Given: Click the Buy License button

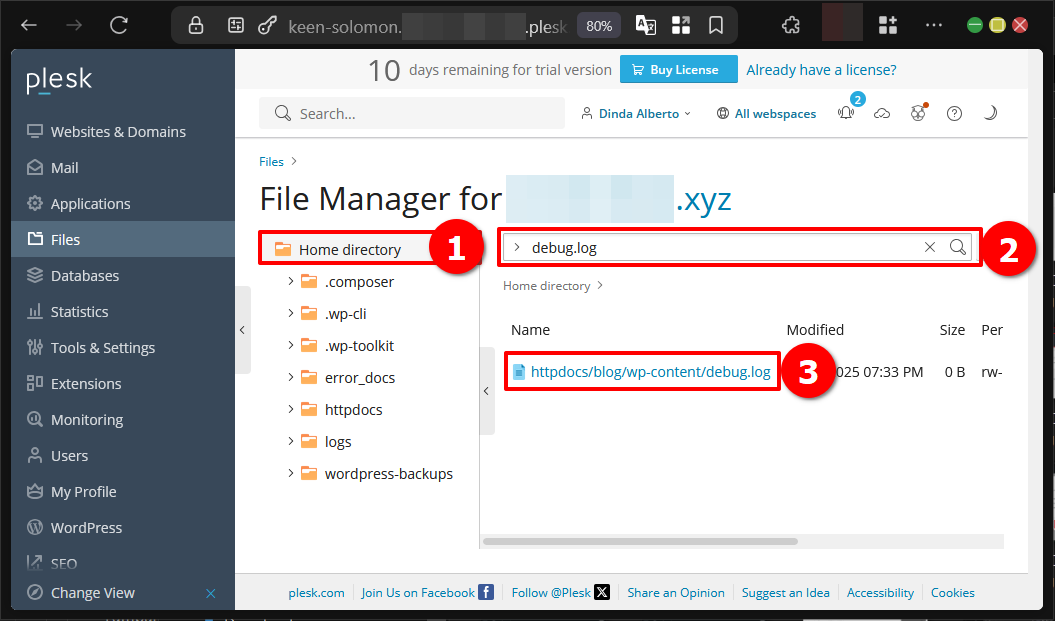Looking at the screenshot, I should [678, 69].
